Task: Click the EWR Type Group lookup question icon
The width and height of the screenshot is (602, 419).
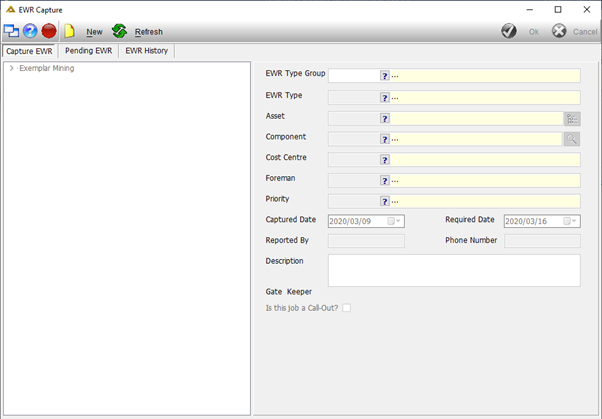Action: [x=385, y=76]
